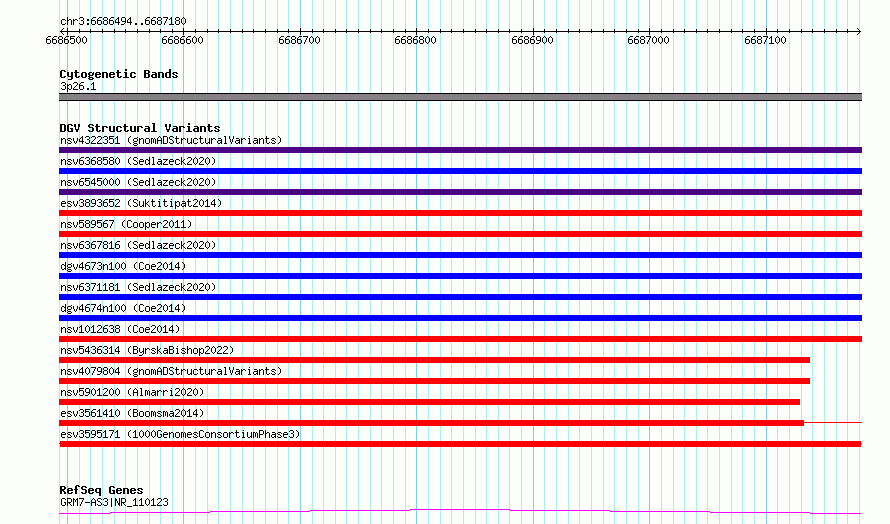Open the DGV Structural Variants track title
Screen dimensions: 890x524
[x=140, y=128]
